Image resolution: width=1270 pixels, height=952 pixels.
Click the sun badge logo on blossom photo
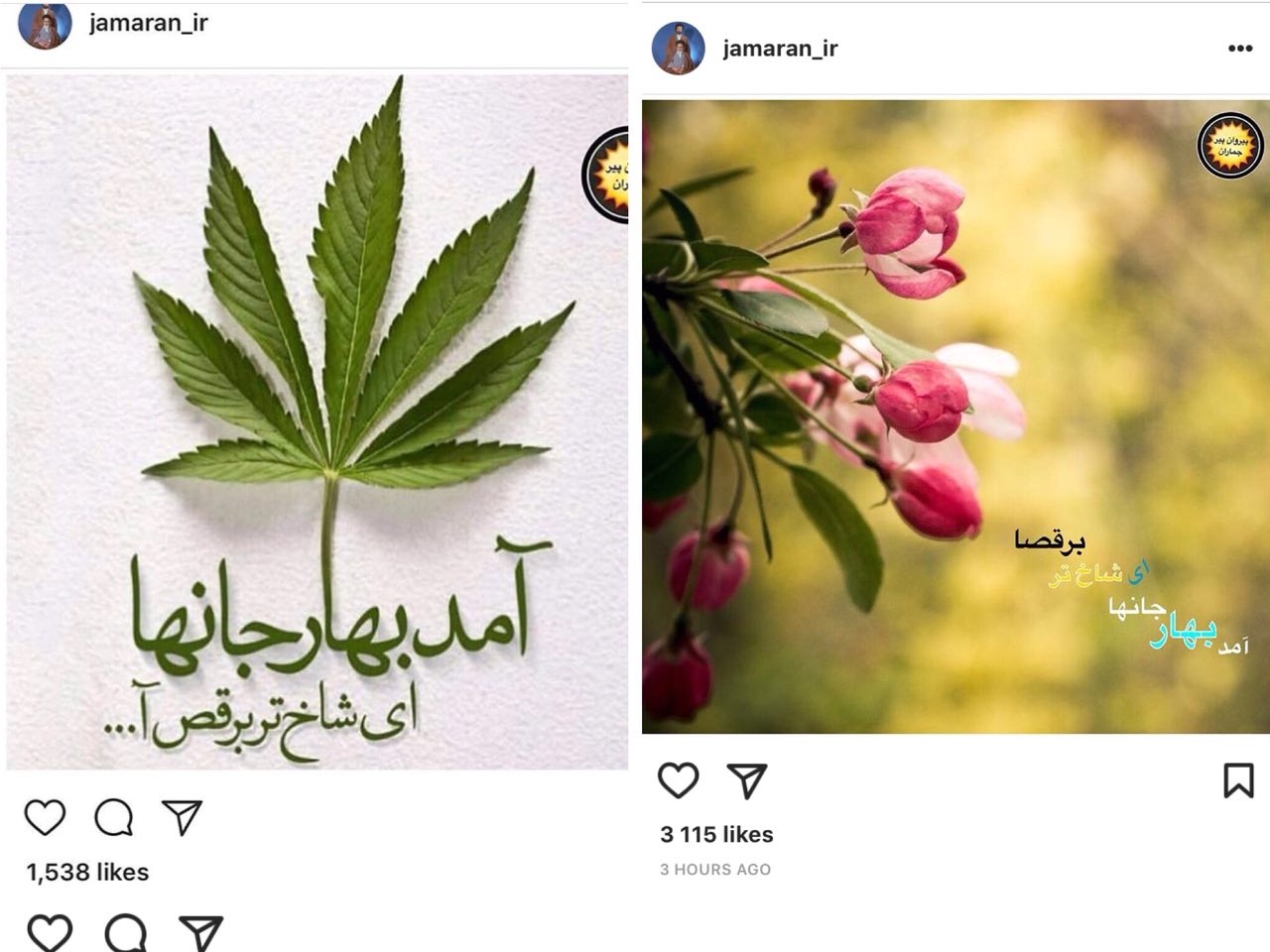(1230, 146)
